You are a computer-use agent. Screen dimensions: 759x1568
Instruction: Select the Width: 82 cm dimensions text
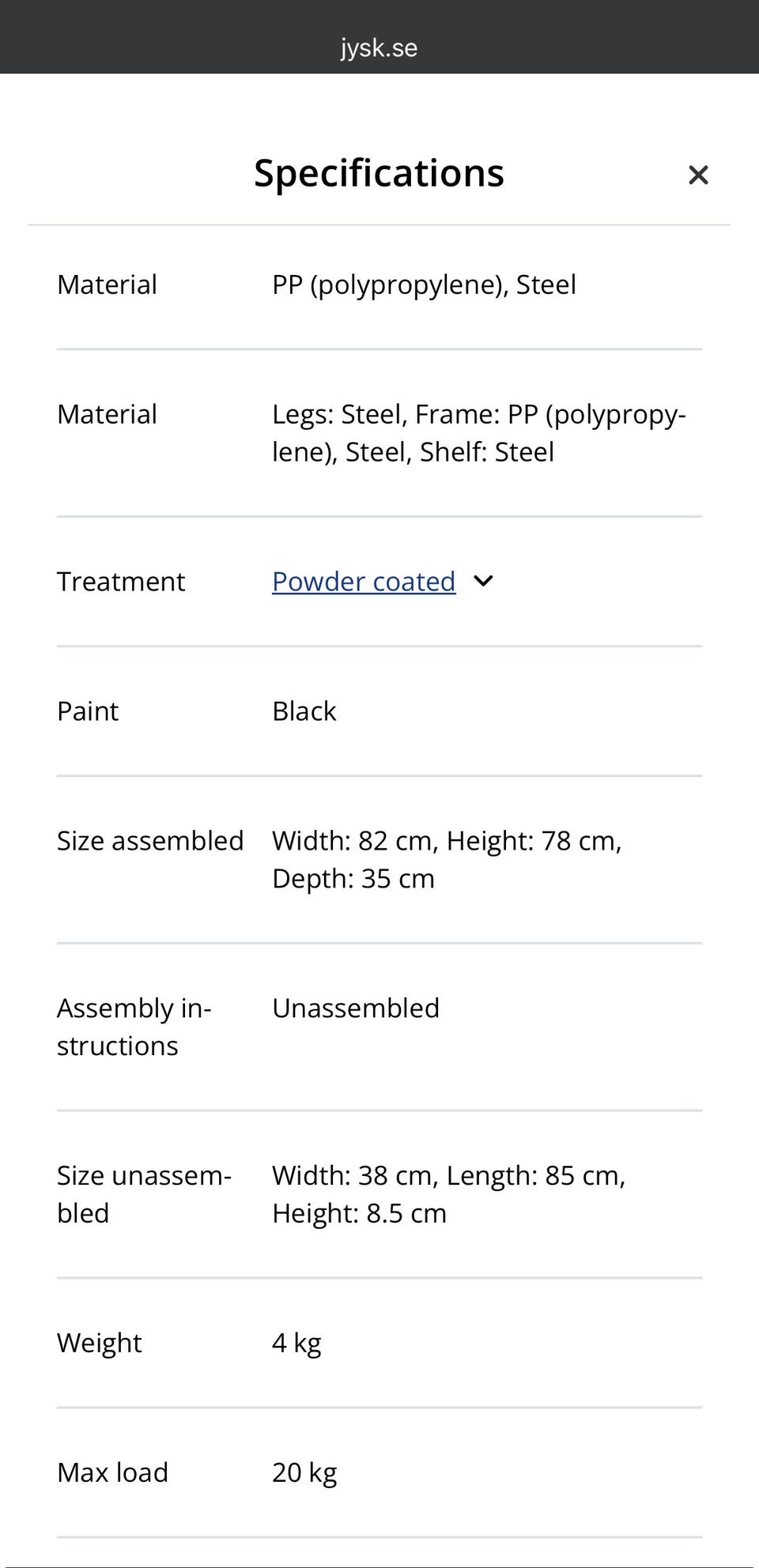pos(447,860)
